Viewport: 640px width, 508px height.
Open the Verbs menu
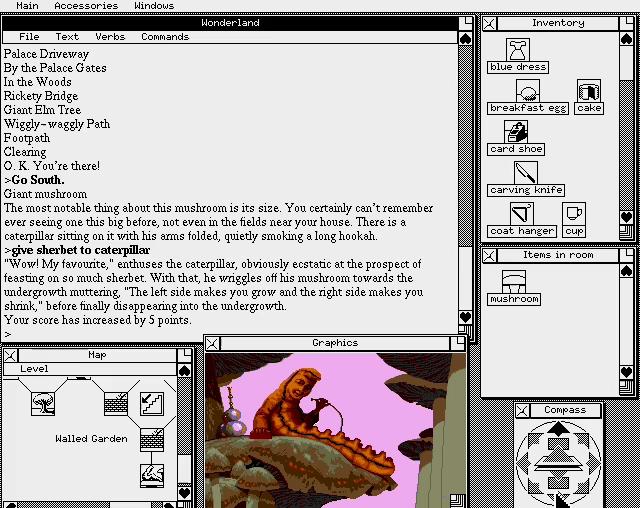coord(110,37)
